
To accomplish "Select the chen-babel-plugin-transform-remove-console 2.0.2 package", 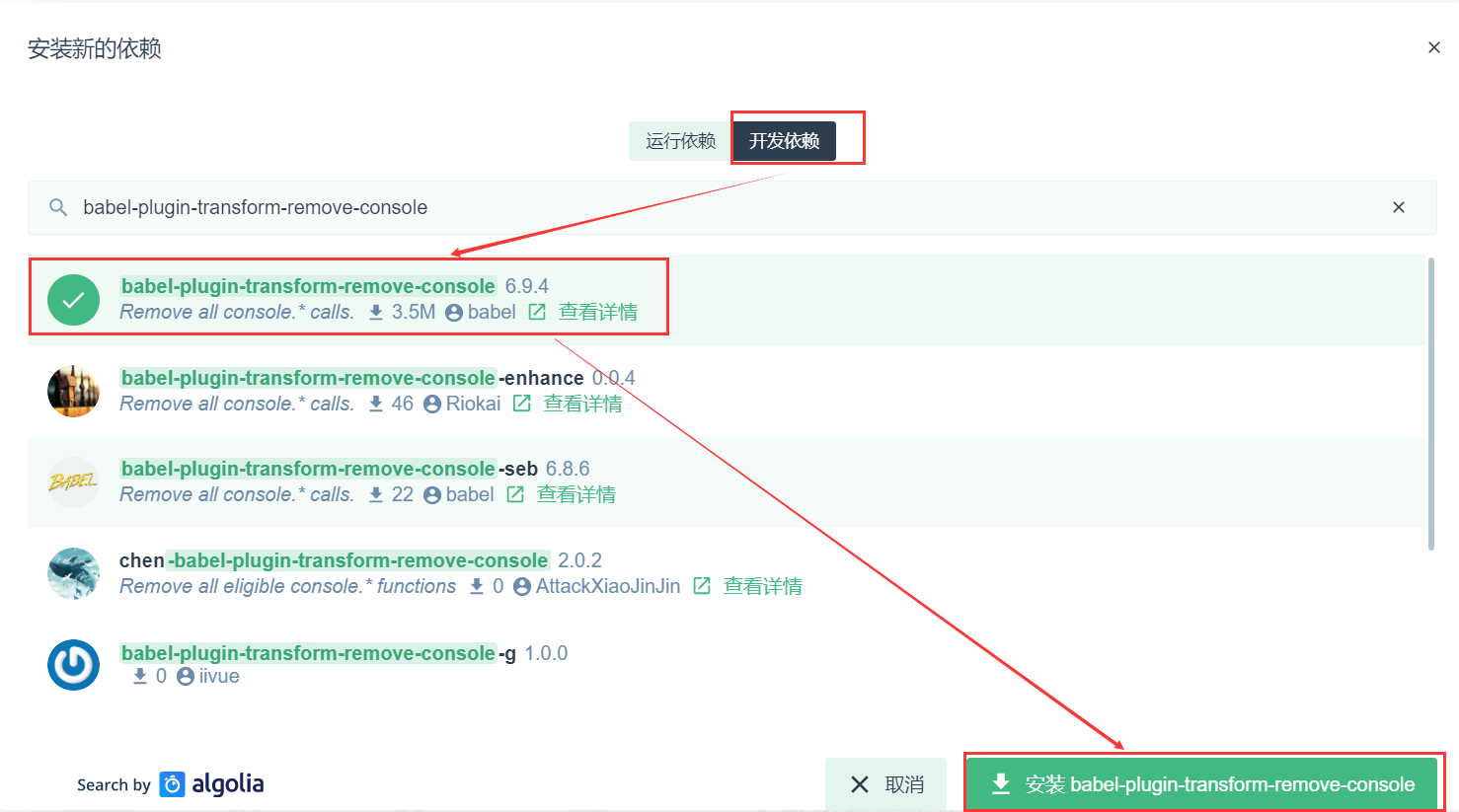I will click(x=334, y=560).
